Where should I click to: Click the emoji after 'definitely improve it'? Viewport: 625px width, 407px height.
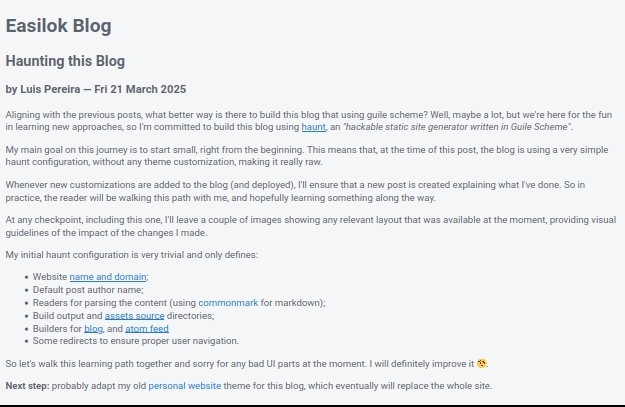tap(482, 364)
